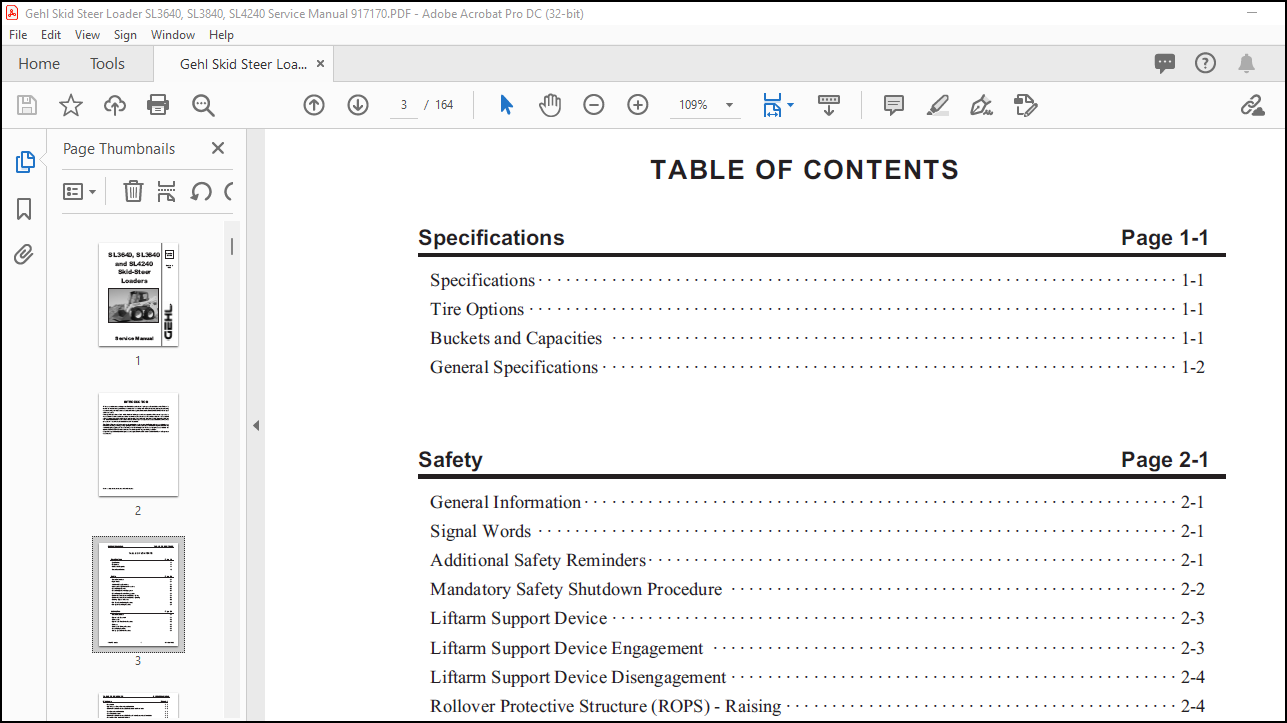1287x723 pixels.
Task: Click the General Information entry
Action: click(817, 502)
